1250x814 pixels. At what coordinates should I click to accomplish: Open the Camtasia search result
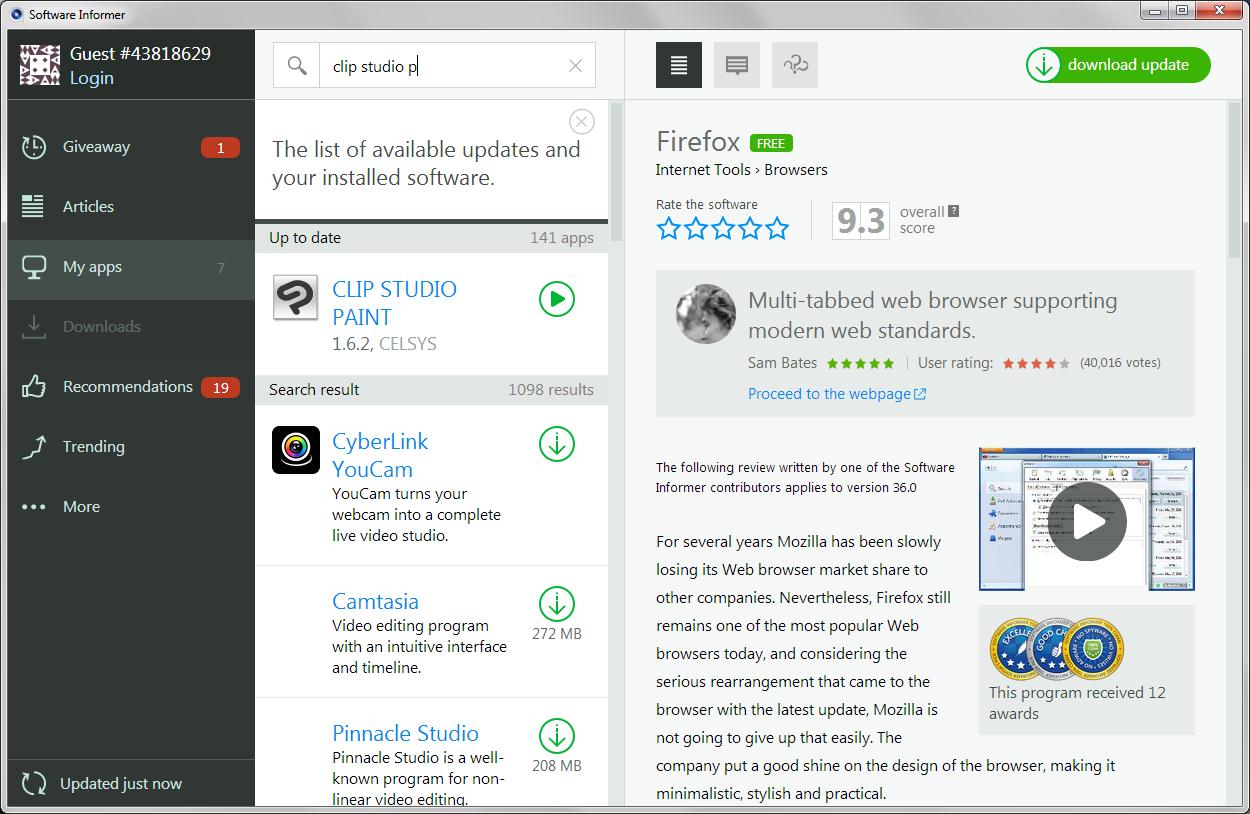tap(375, 601)
